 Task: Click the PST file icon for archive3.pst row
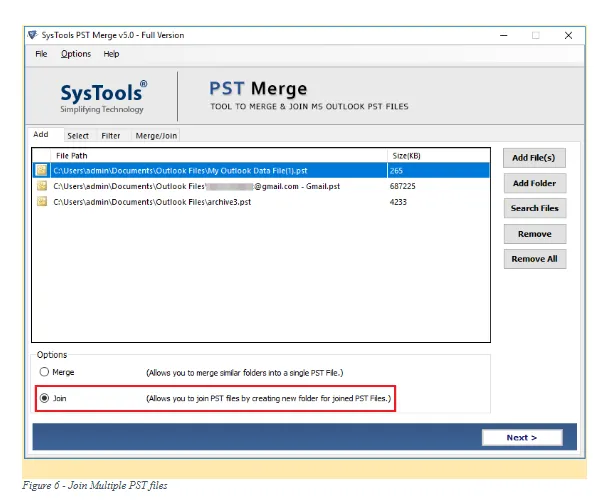41,201
